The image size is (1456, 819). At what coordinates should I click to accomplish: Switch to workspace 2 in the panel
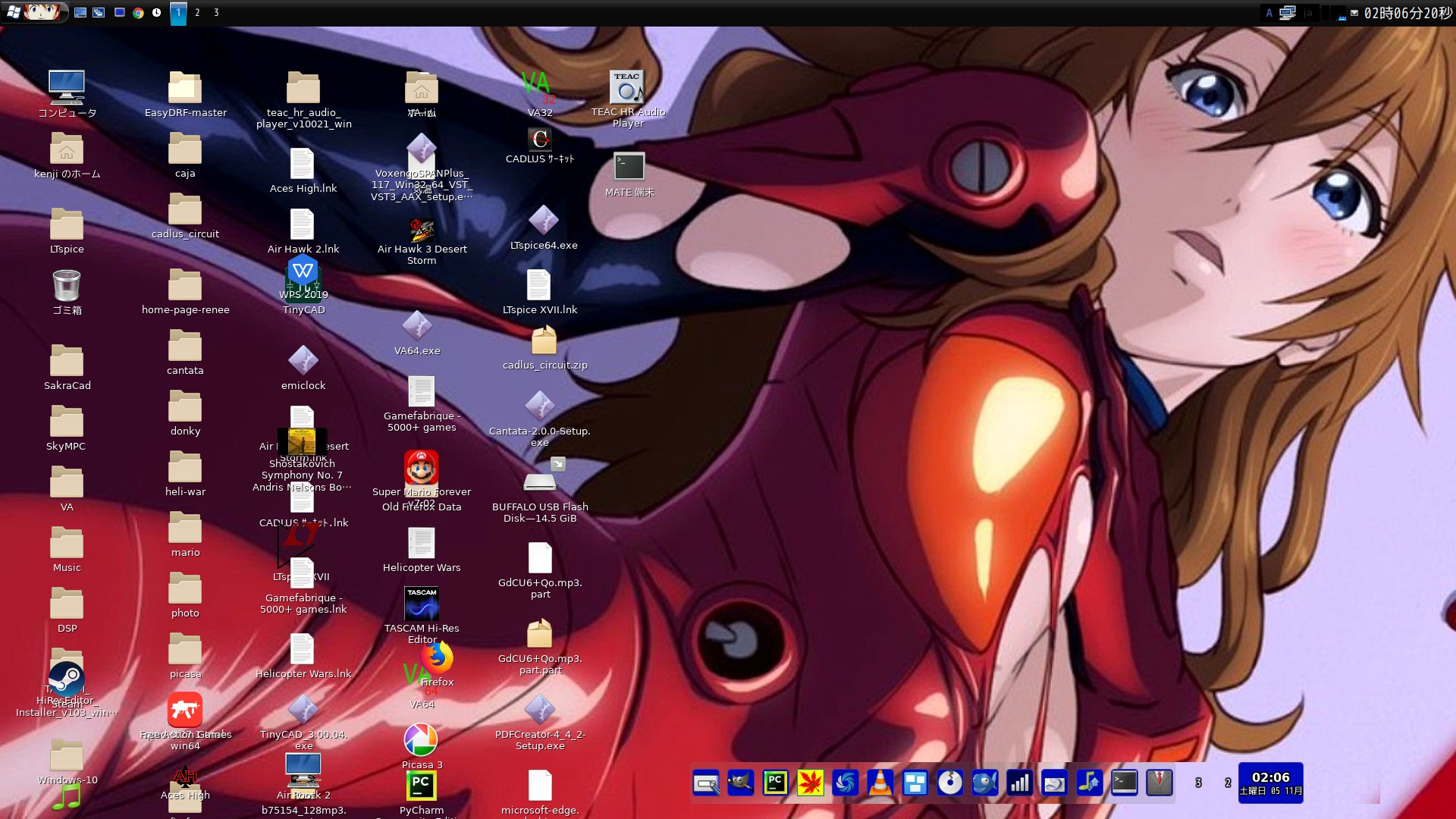pos(197,12)
